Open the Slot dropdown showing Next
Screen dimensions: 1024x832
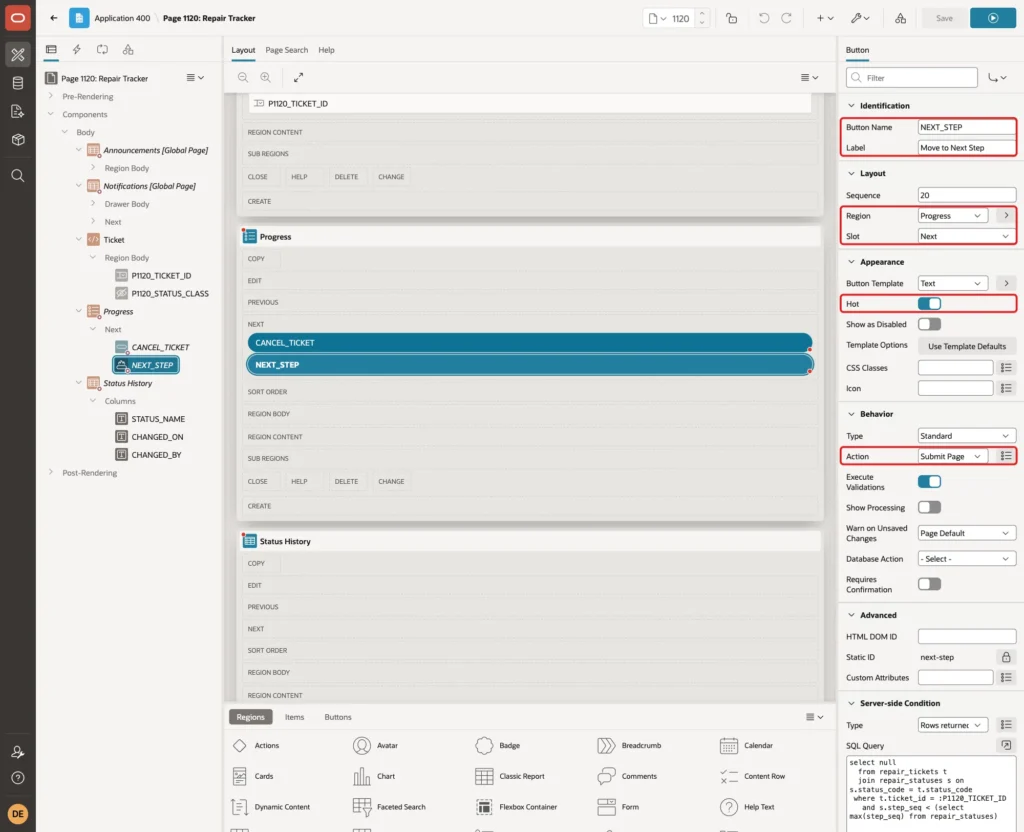click(967, 236)
